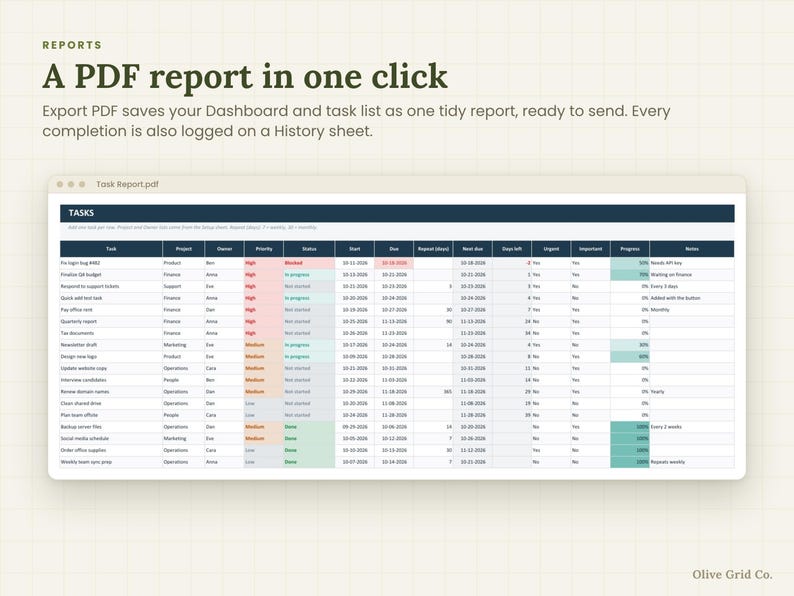794x596 pixels.
Task: Click the 'Yearly' note cell
Action: pyautogui.click(x=692, y=392)
